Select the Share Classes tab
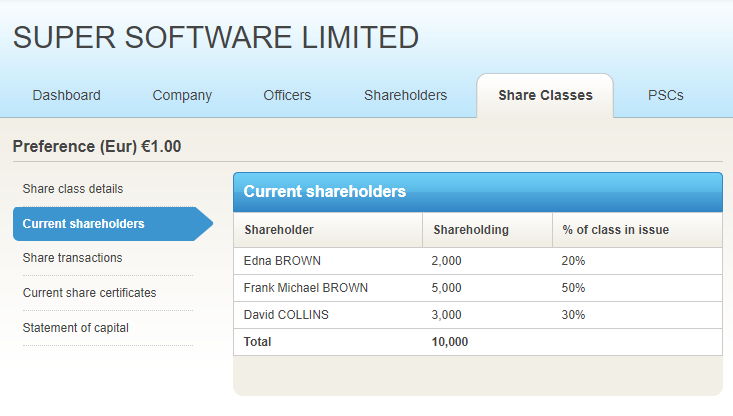Viewport: 733px width, 416px height. 545,96
